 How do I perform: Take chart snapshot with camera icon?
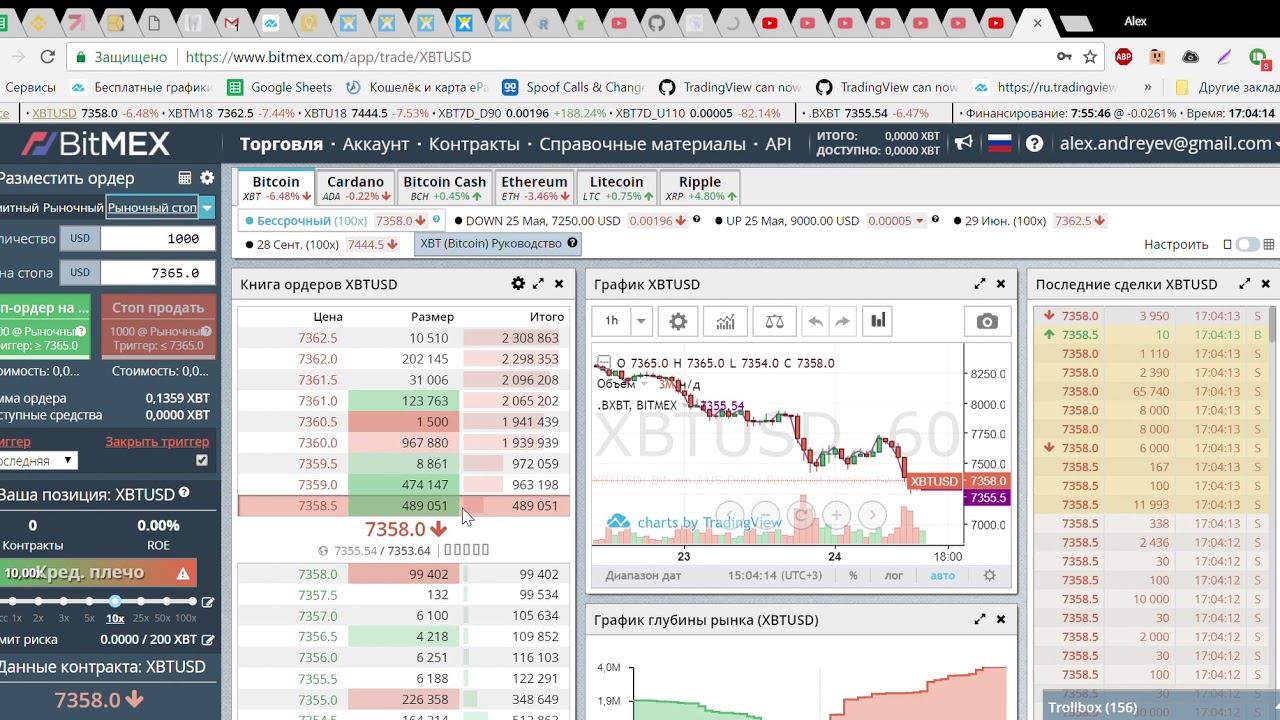(987, 321)
